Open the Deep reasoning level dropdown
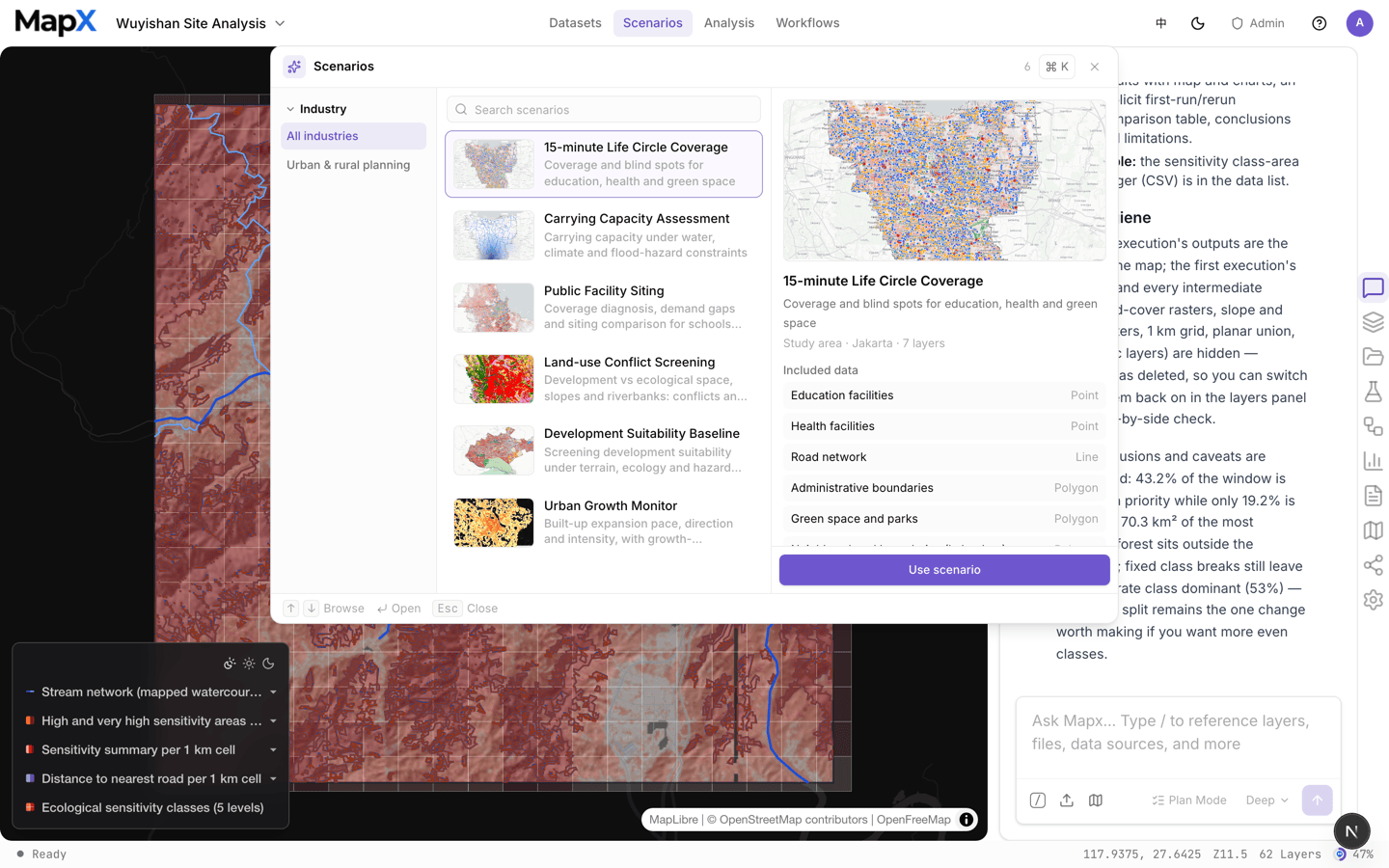This screenshot has height=868, width=1389. (1267, 800)
